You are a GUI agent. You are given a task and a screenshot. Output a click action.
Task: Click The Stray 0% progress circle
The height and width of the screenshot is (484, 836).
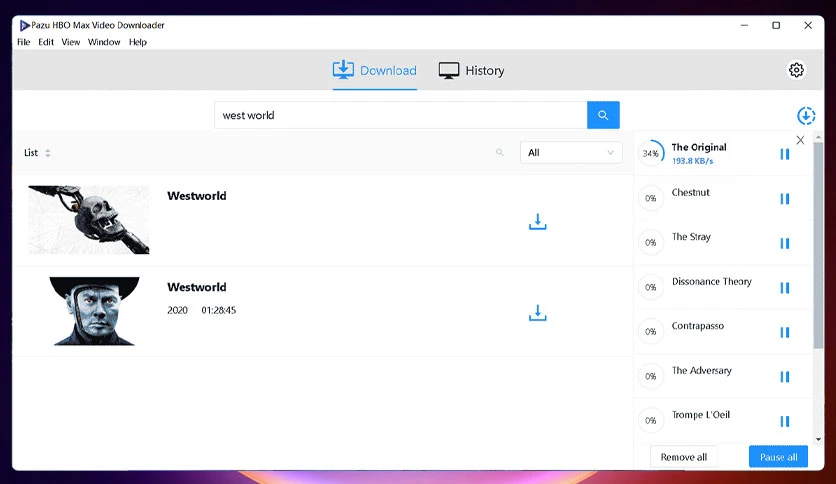pyautogui.click(x=651, y=243)
